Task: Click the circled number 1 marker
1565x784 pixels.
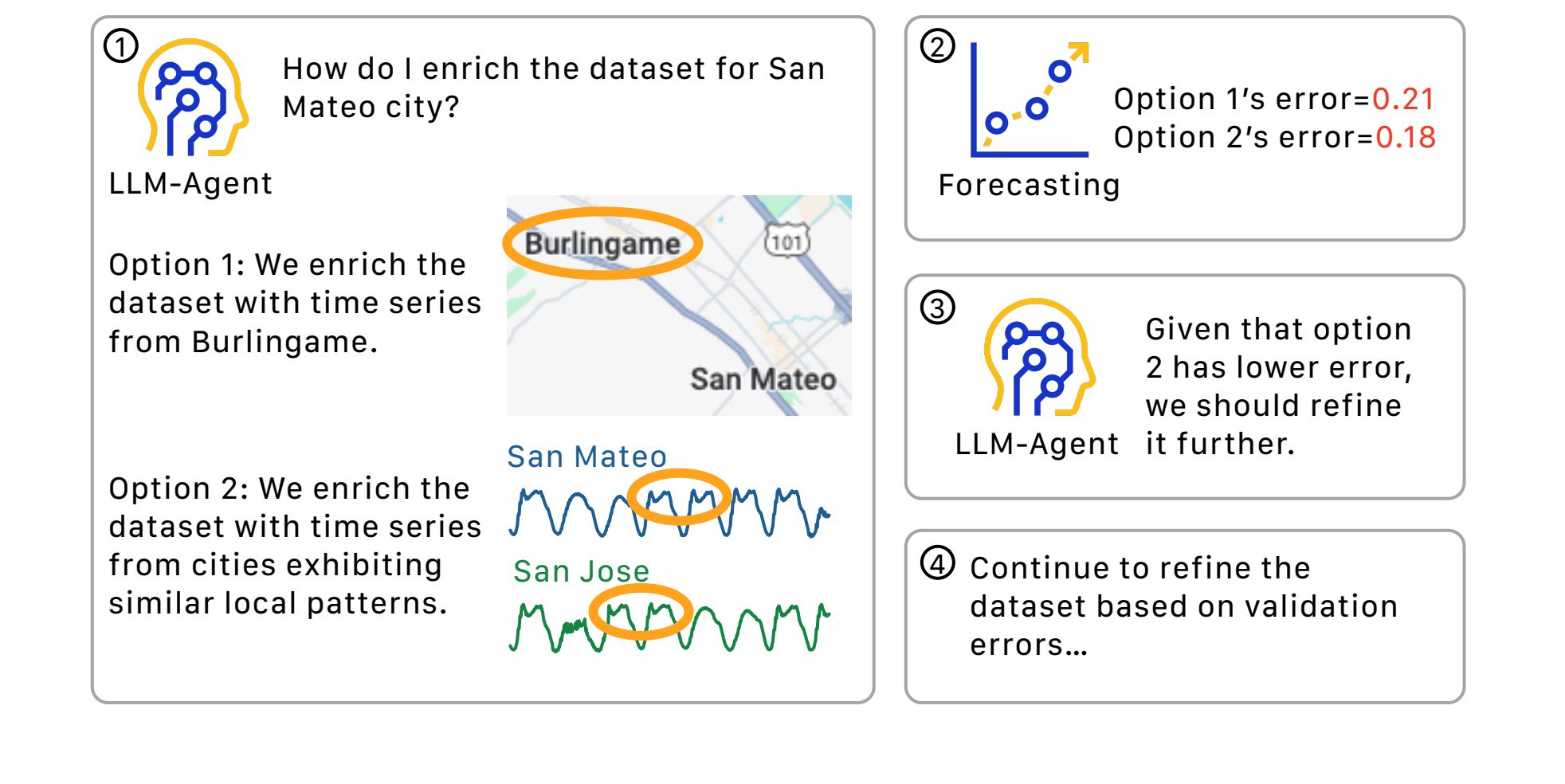Action: (121, 46)
